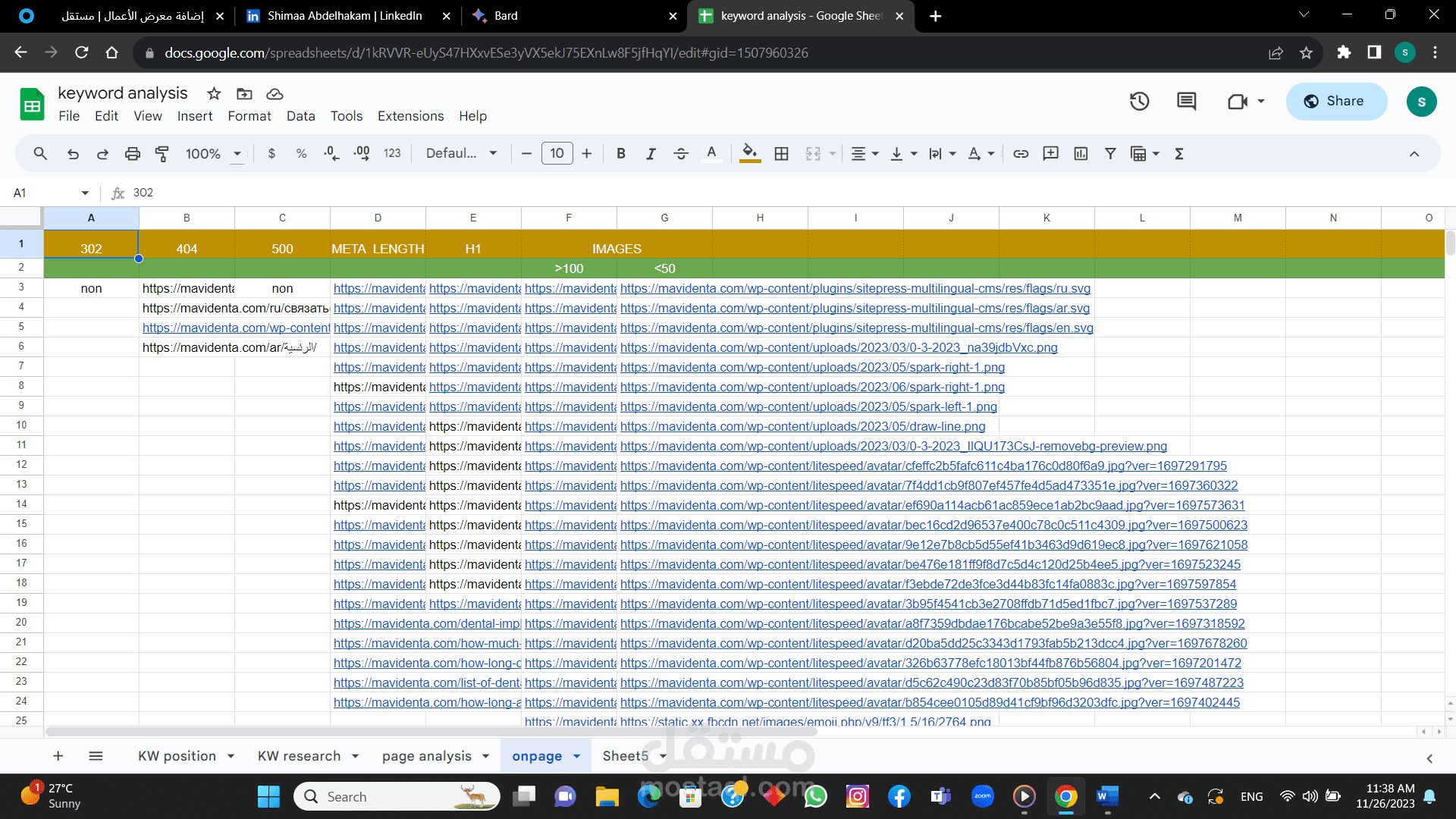Click the fill color paint bucket swatch

click(x=749, y=154)
